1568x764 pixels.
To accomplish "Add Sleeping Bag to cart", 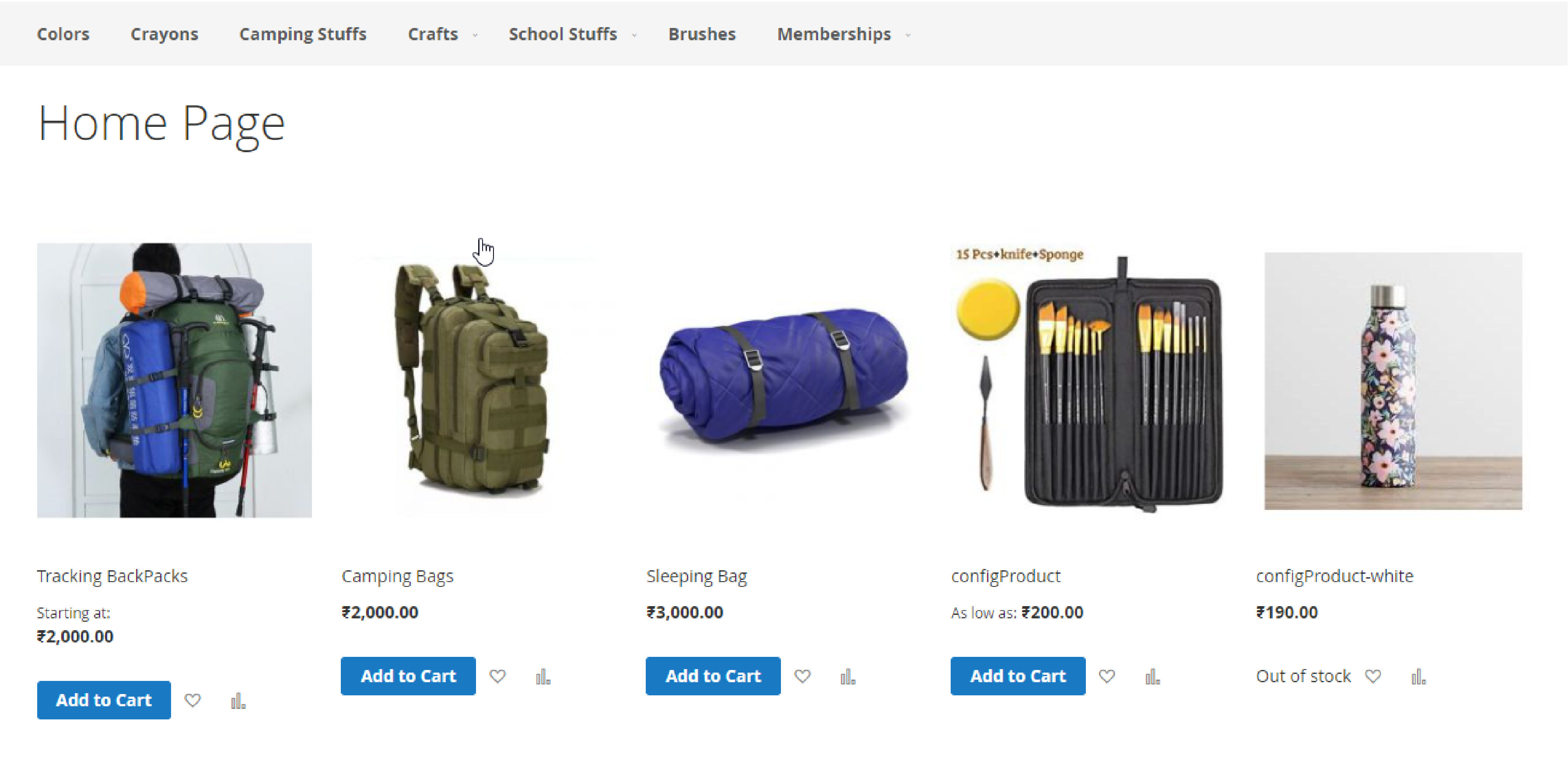I will click(713, 675).
